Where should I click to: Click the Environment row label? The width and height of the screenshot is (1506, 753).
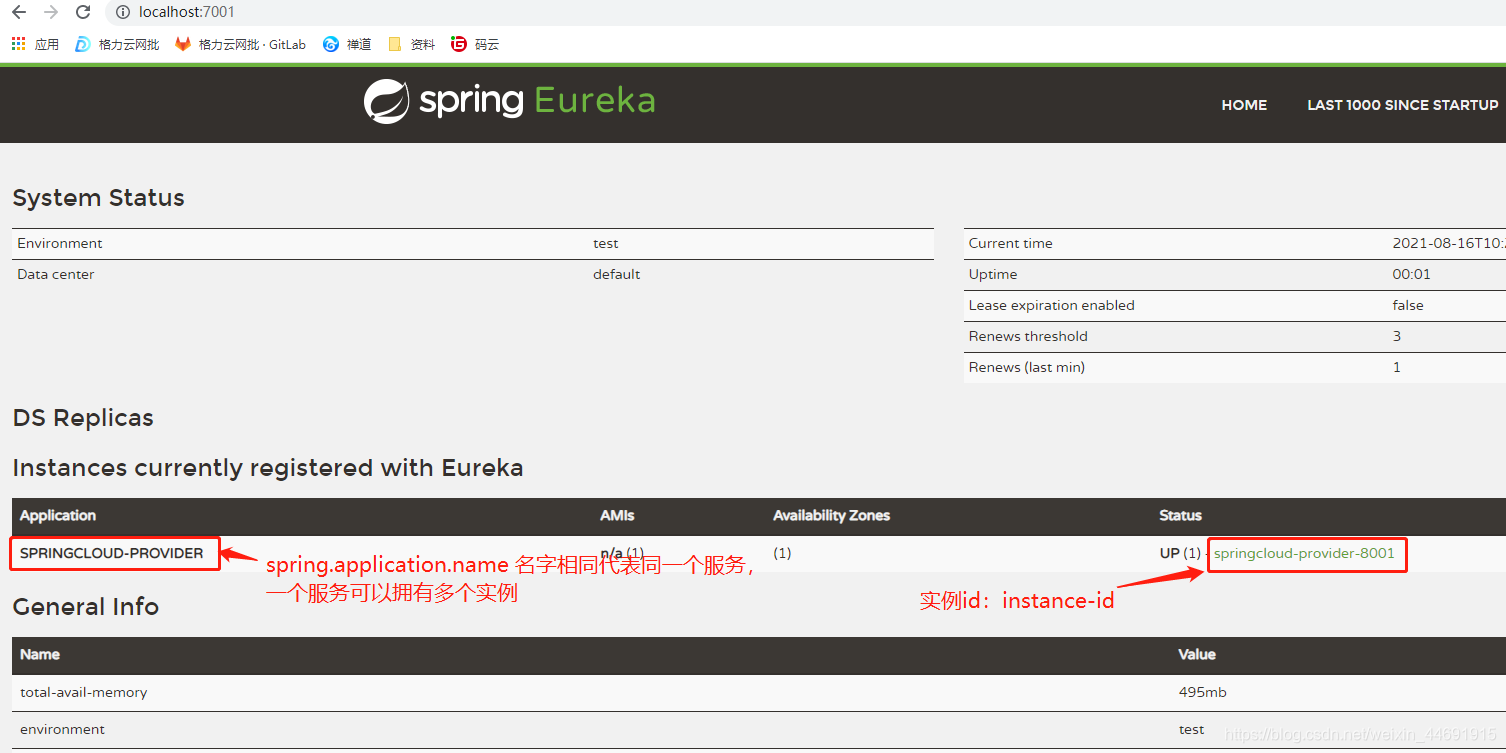point(60,244)
